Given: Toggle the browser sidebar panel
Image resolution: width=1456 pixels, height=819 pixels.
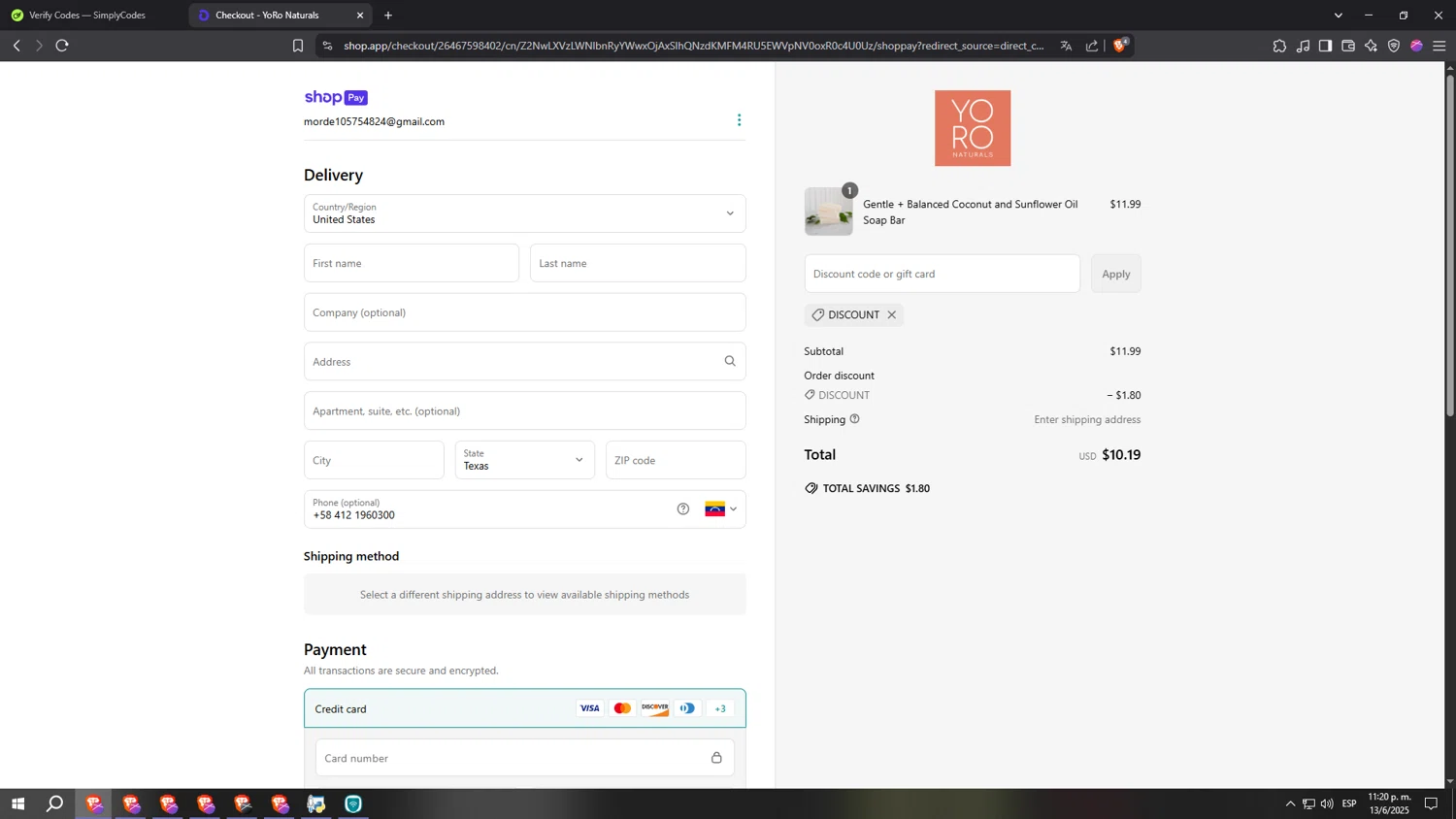Looking at the screenshot, I should pyautogui.click(x=1325, y=46).
